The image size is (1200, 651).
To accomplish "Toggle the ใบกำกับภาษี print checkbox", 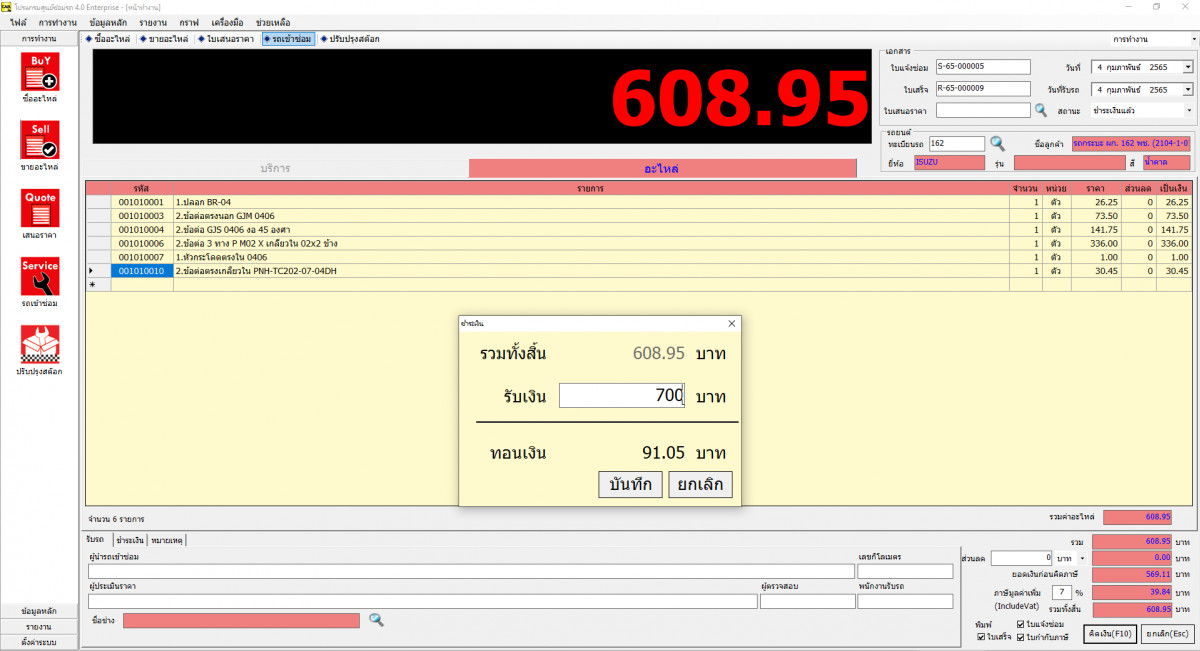I will click(x=1021, y=636).
